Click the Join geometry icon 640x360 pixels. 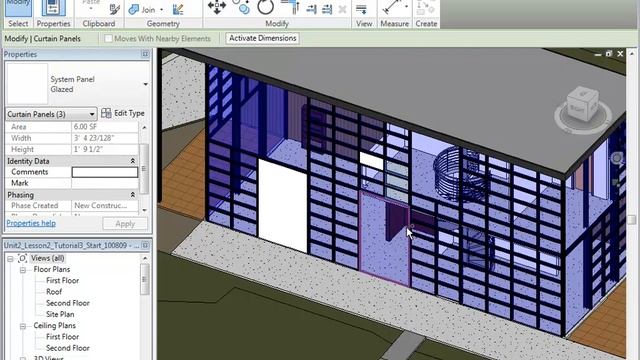coord(133,9)
